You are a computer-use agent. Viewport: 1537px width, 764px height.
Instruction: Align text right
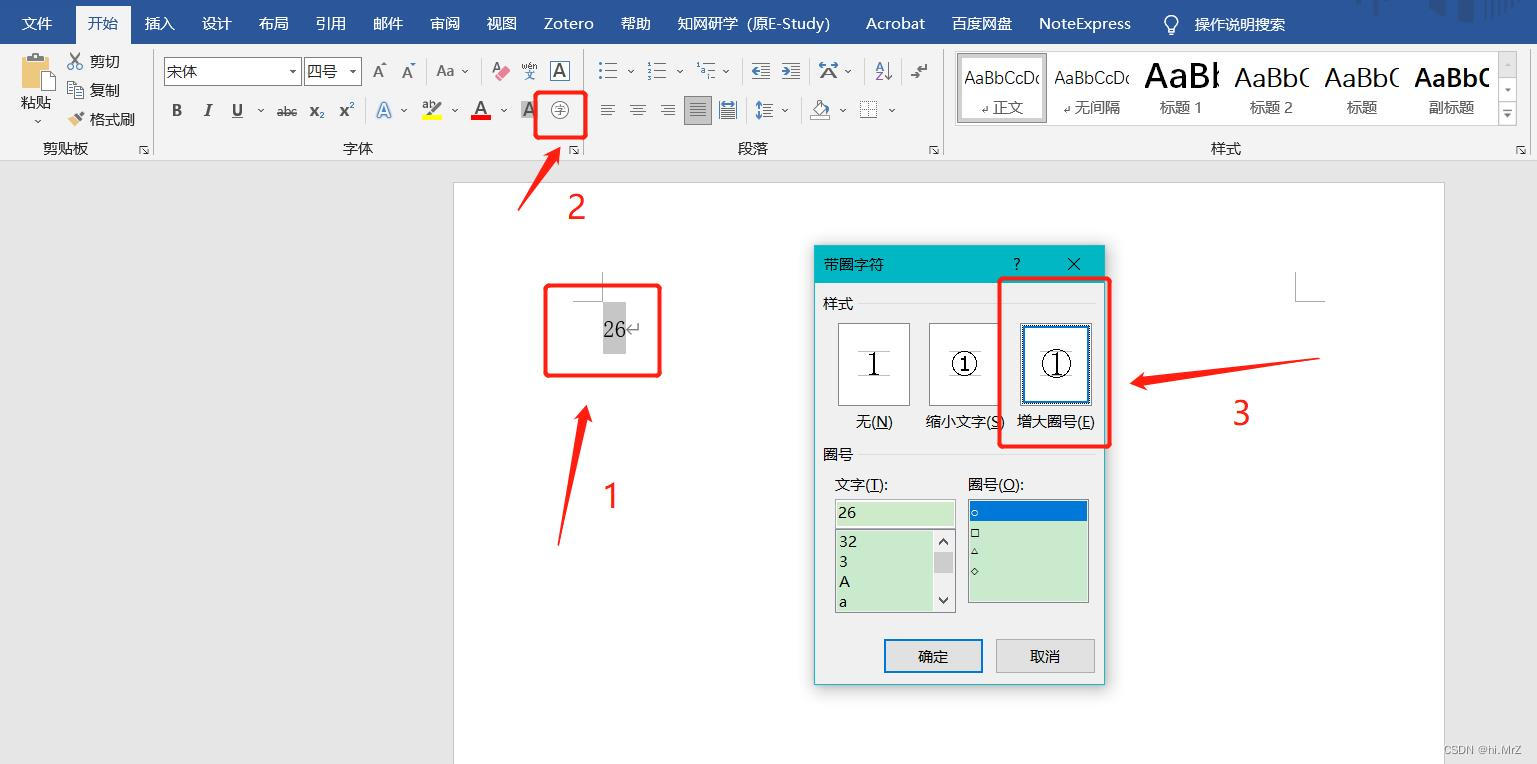pyautogui.click(x=667, y=110)
